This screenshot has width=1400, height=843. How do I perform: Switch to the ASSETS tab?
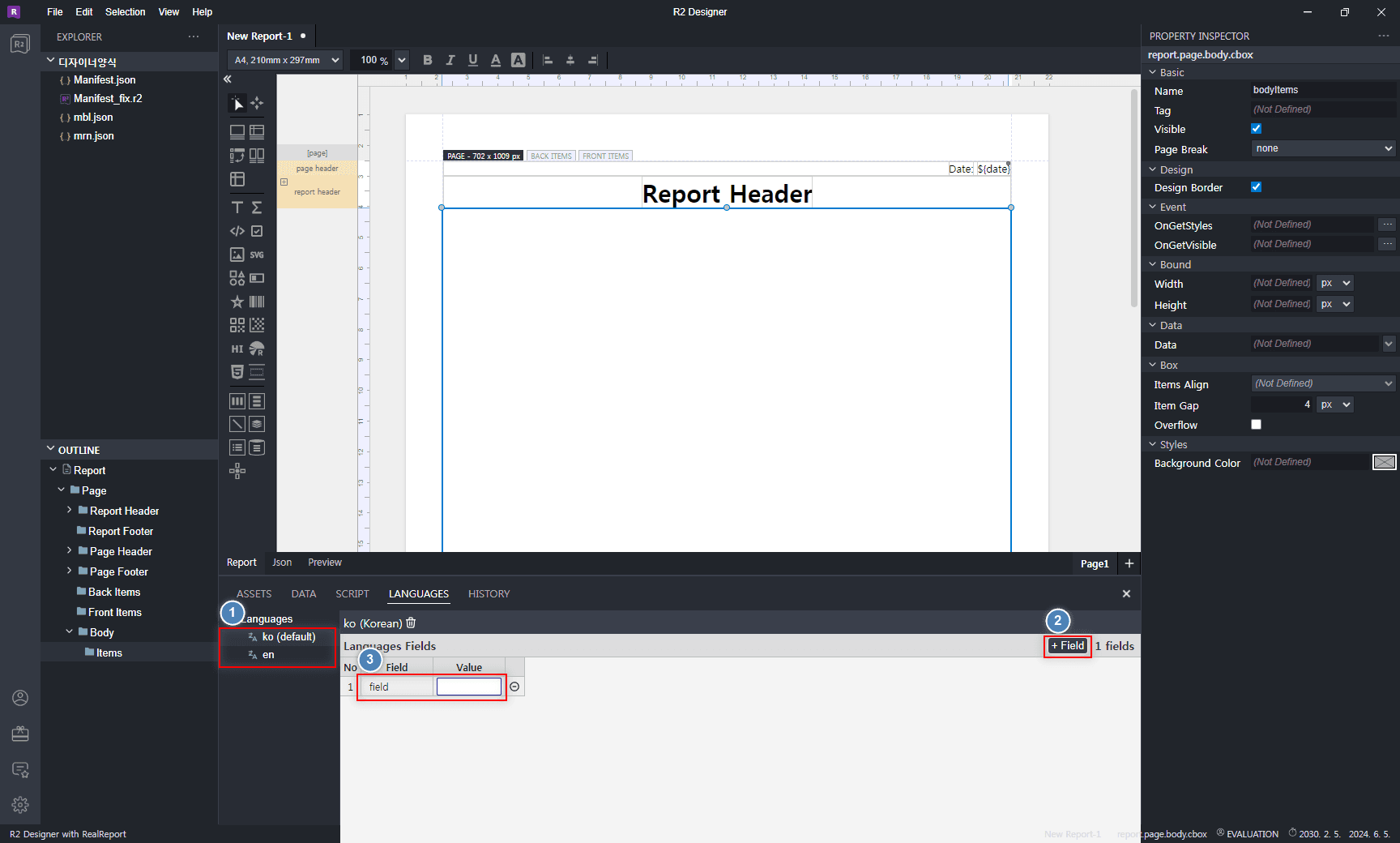click(x=254, y=594)
